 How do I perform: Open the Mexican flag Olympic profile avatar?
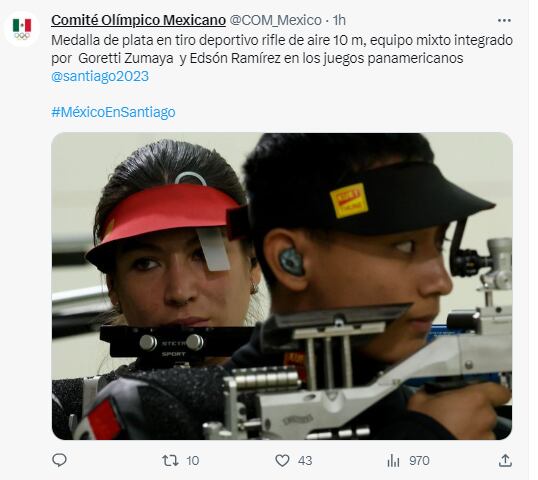tap(22, 29)
